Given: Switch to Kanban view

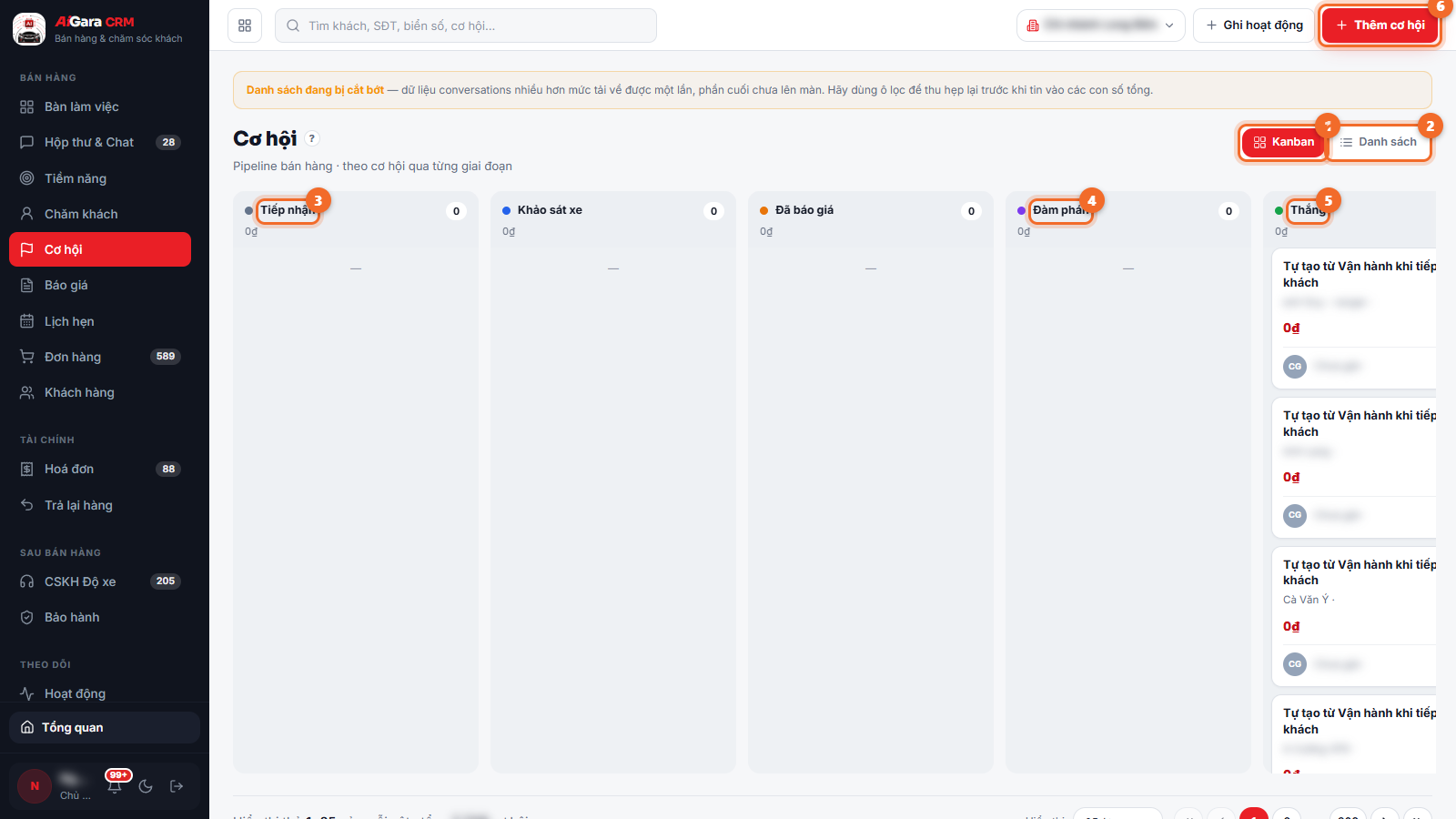Looking at the screenshot, I should [x=1283, y=142].
